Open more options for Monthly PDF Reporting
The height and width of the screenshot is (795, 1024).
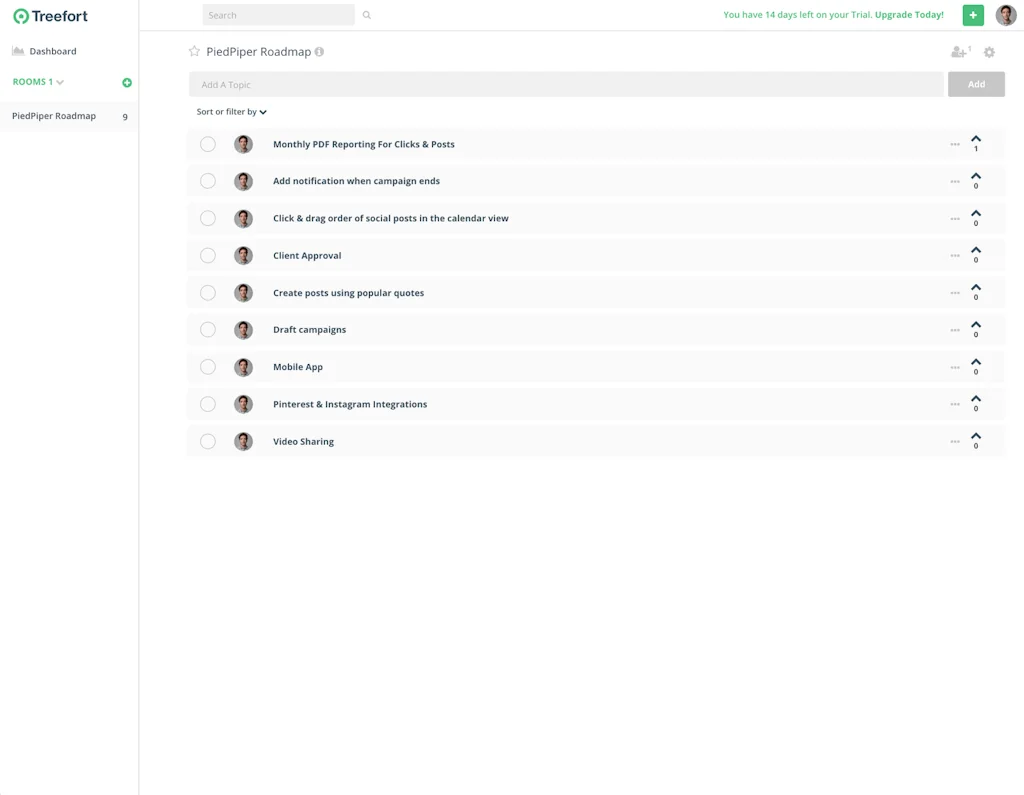click(x=955, y=144)
